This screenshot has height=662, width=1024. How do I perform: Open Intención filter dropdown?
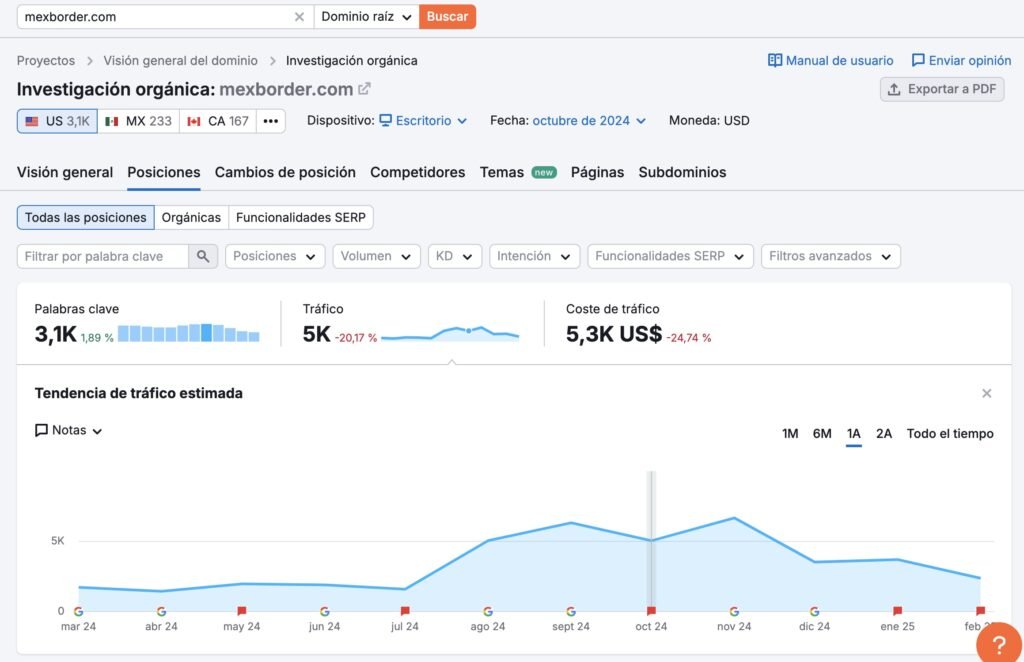534,257
